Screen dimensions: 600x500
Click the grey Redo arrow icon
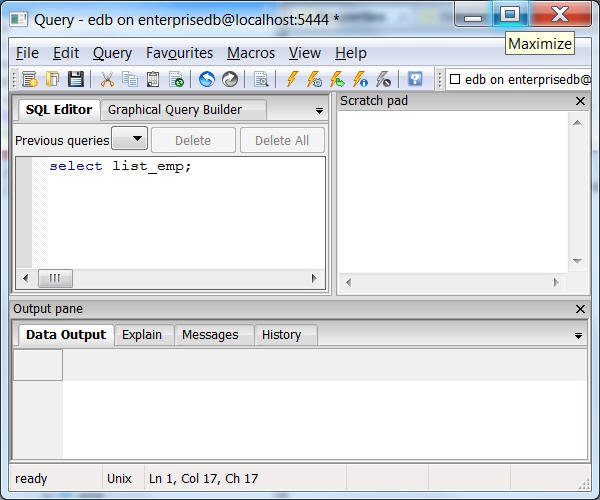[x=230, y=80]
